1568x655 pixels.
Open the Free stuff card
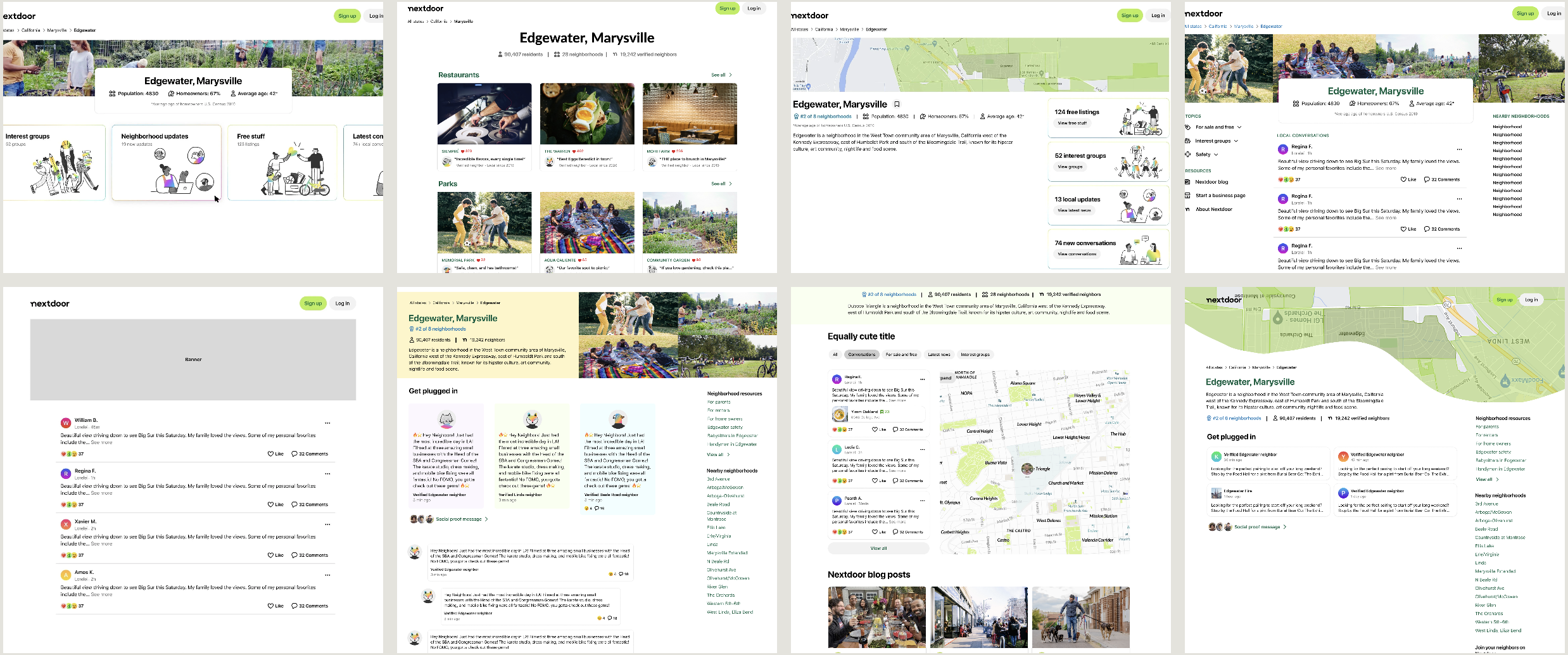(x=282, y=163)
